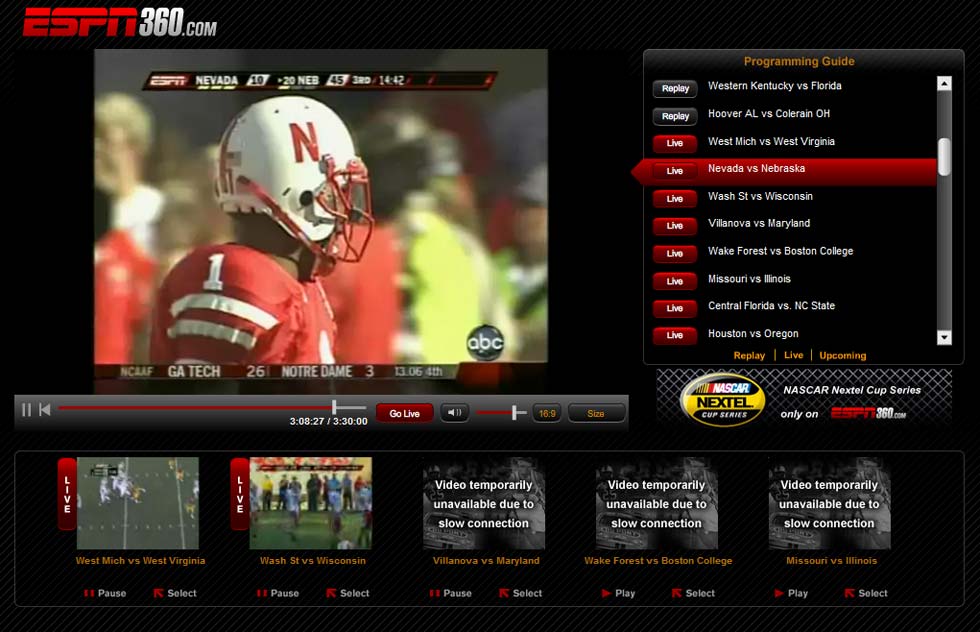Click Replay badge for Hoover AL vs Colerain OH
The image size is (980, 632).
click(x=675, y=116)
